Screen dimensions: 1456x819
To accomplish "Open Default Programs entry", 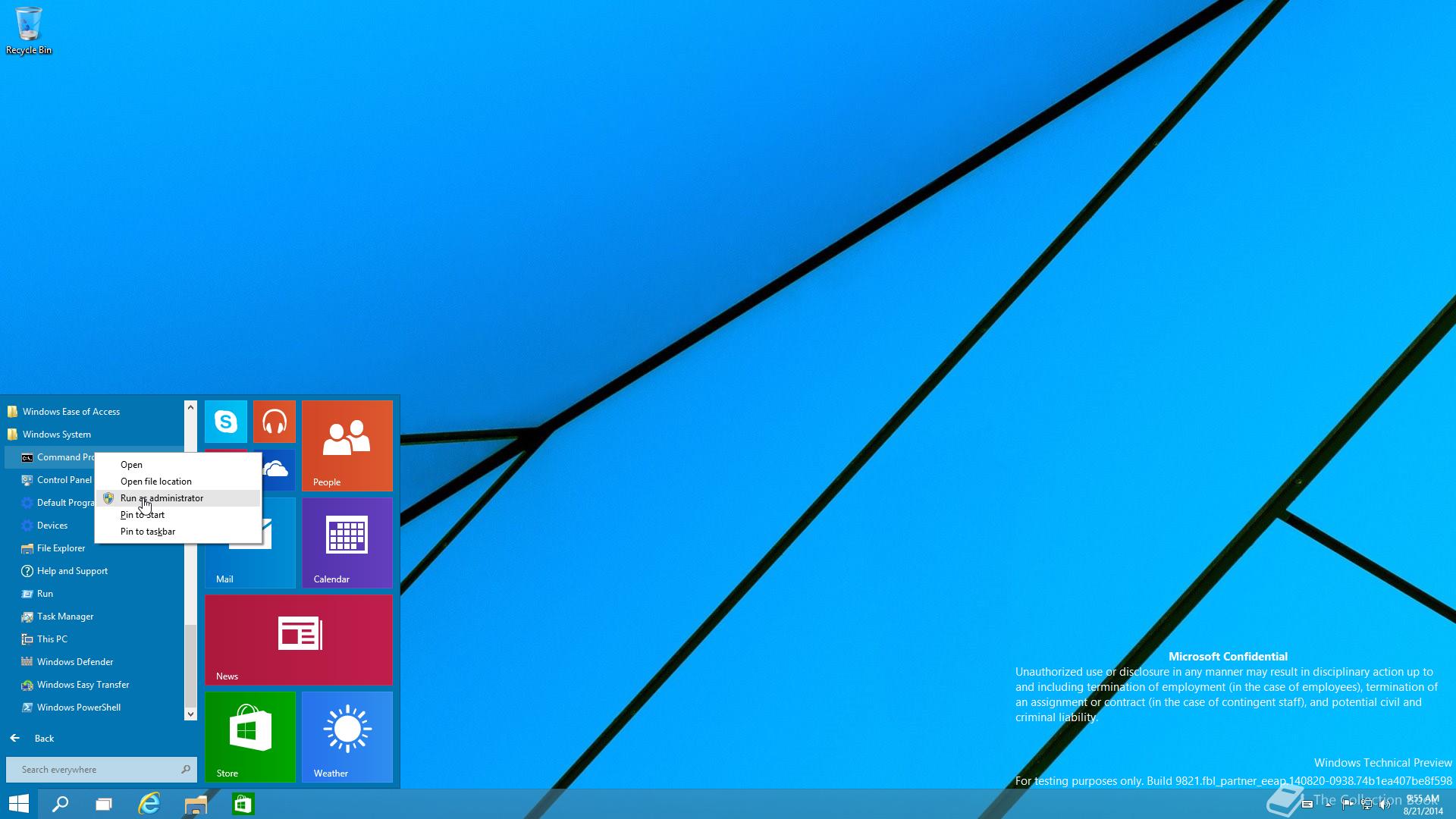I will pos(50,503).
